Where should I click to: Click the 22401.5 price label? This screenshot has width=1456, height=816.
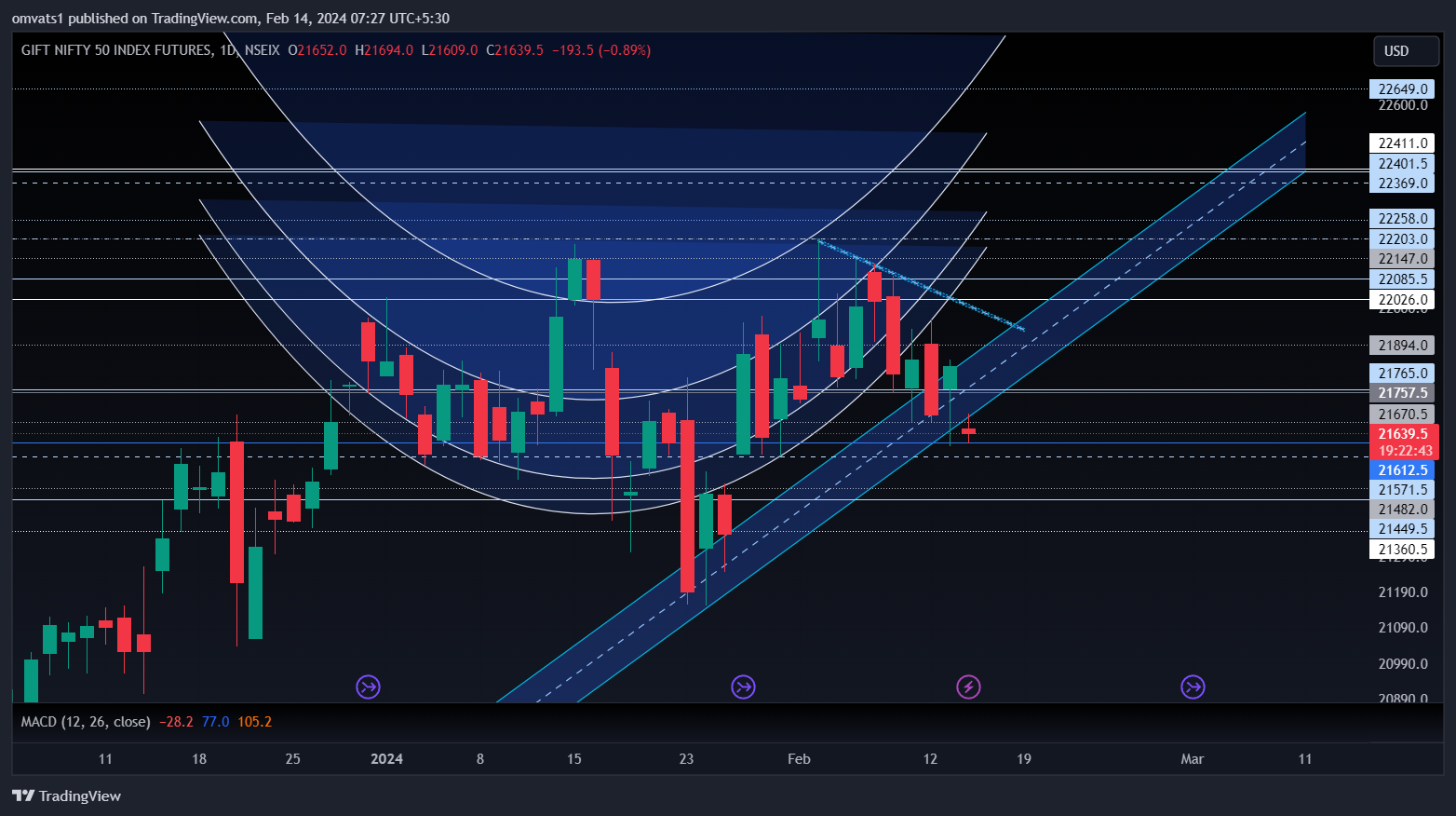click(x=1402, y=164)
